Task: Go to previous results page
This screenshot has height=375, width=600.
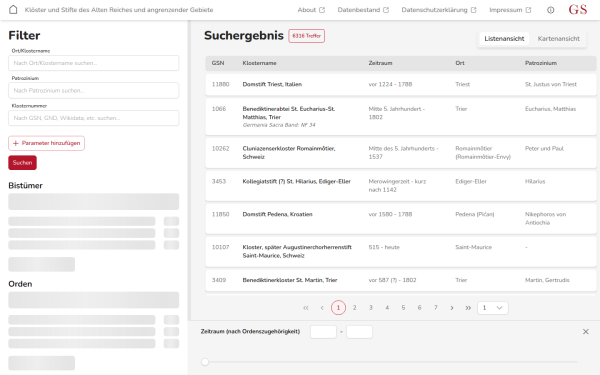Action: tap(322, 308)
